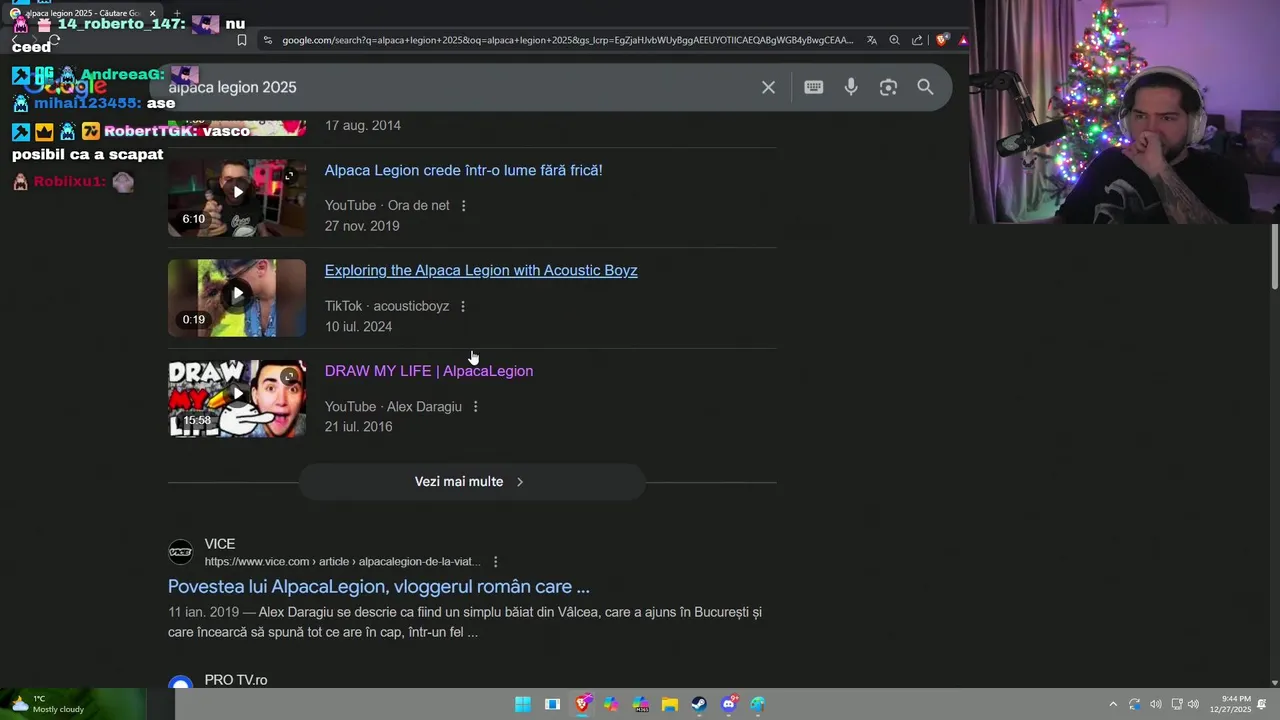
Task: Play the 15:58 Draw My Life thumbnail
Action: pyautogui.click(x=237, y=398)
